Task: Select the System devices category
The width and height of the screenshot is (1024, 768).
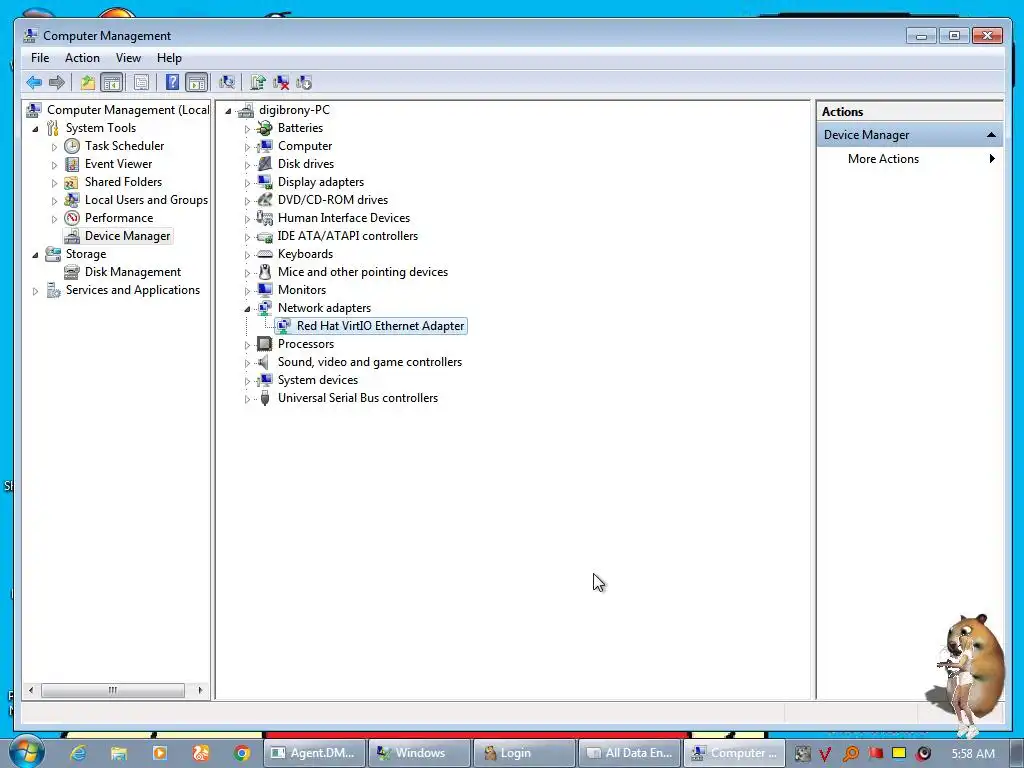Action: 317,379
